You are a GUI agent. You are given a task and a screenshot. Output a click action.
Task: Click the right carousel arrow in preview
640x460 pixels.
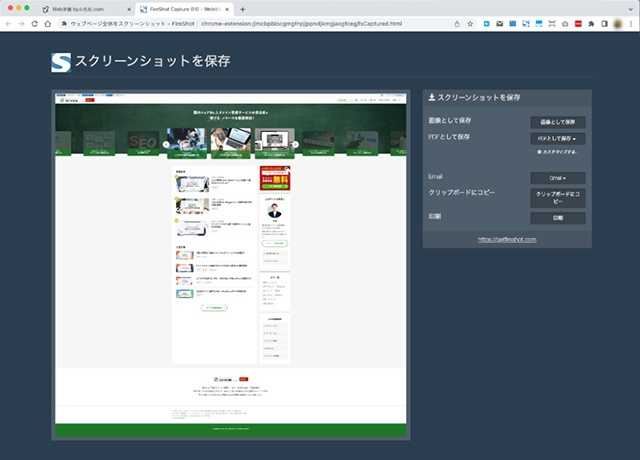point(296,144)
